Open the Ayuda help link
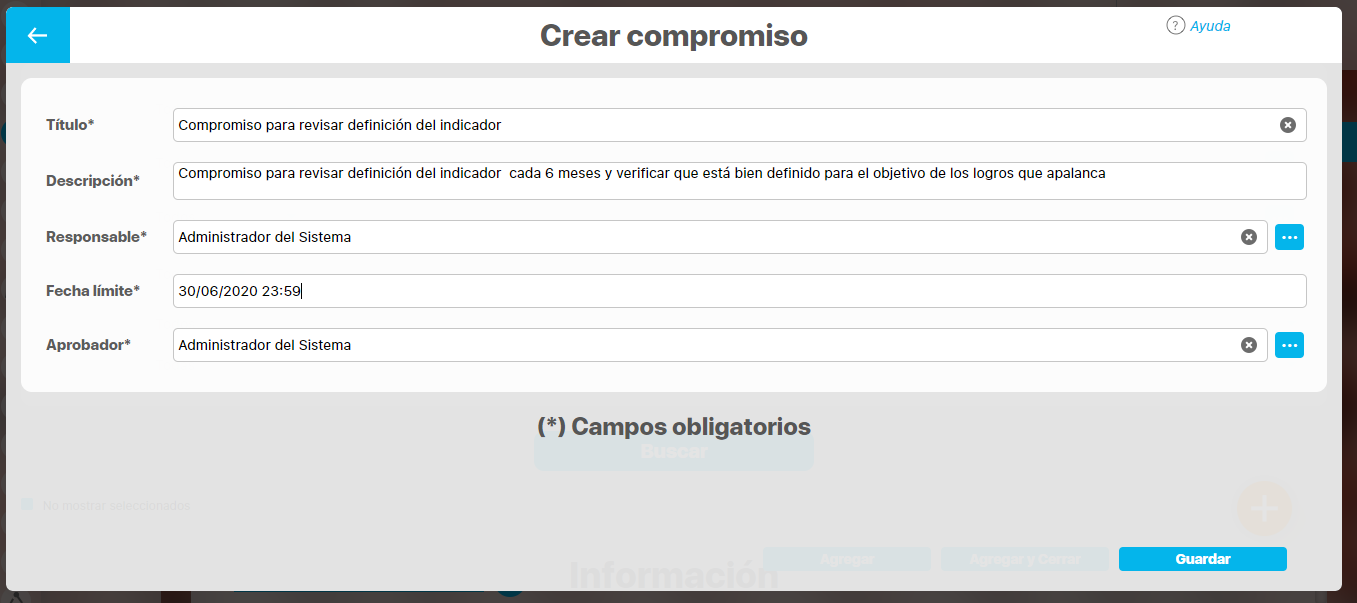The height and width of the screenshot is (603, 1357). point(1210,26)
